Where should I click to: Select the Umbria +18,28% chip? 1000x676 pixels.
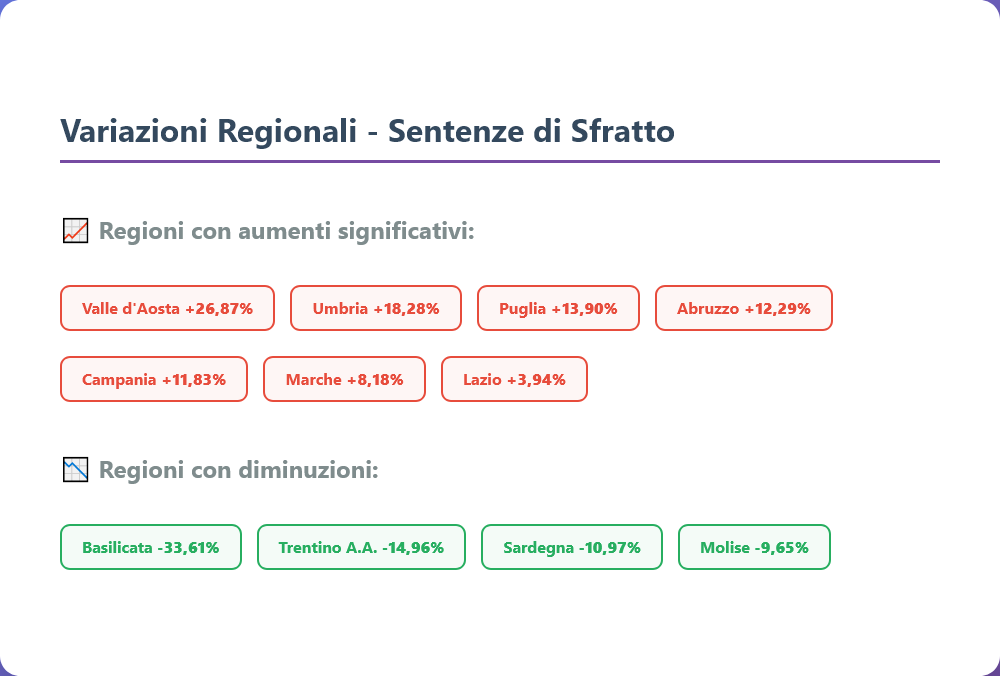click(x=376, y=308)
